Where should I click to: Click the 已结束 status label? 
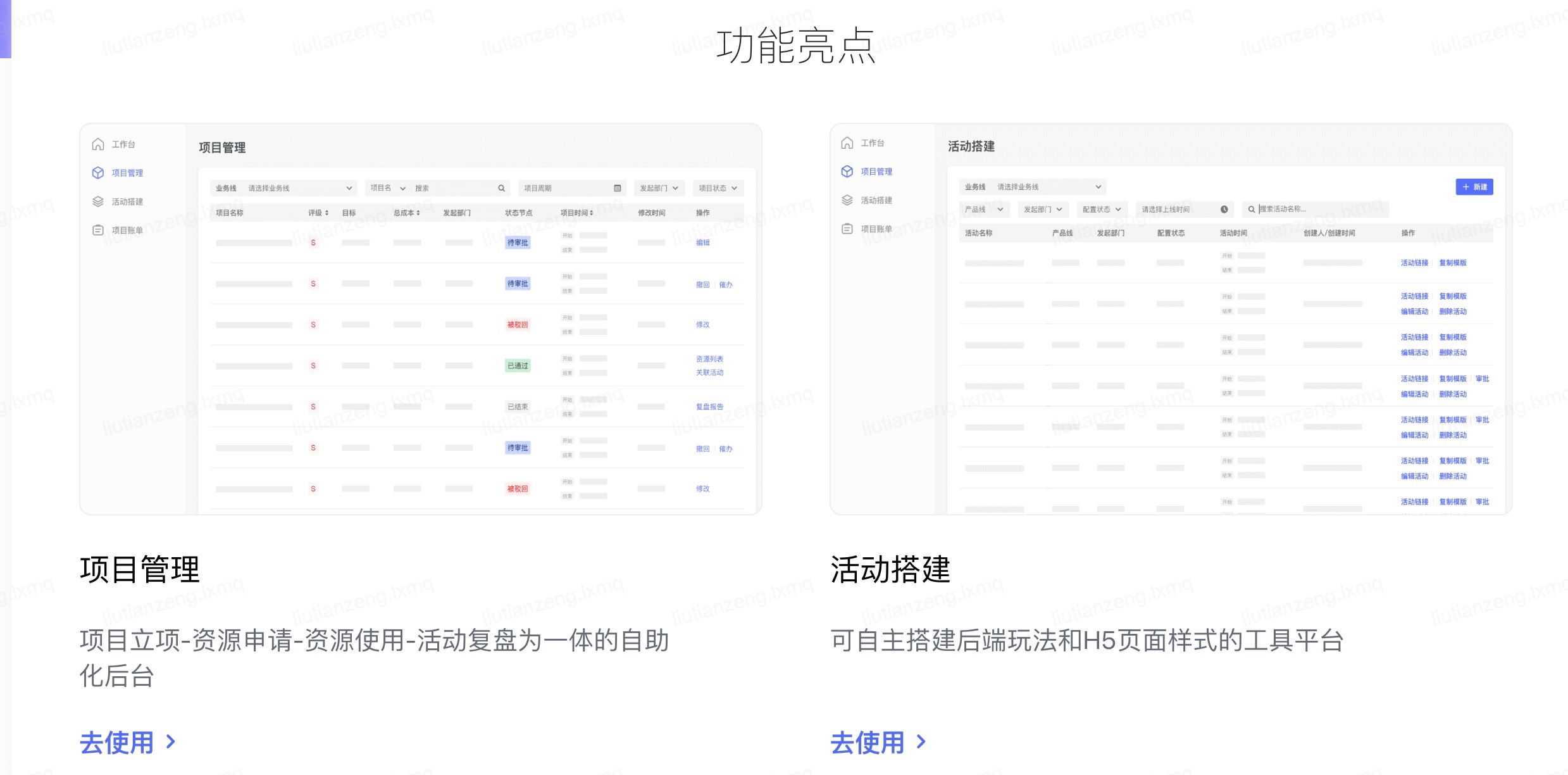pos(518,406)
